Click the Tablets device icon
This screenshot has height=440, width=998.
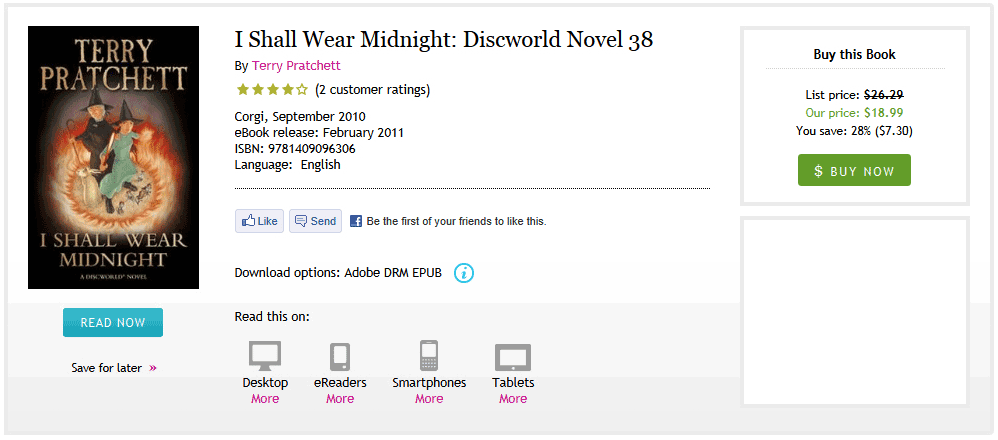coord(513,357)
